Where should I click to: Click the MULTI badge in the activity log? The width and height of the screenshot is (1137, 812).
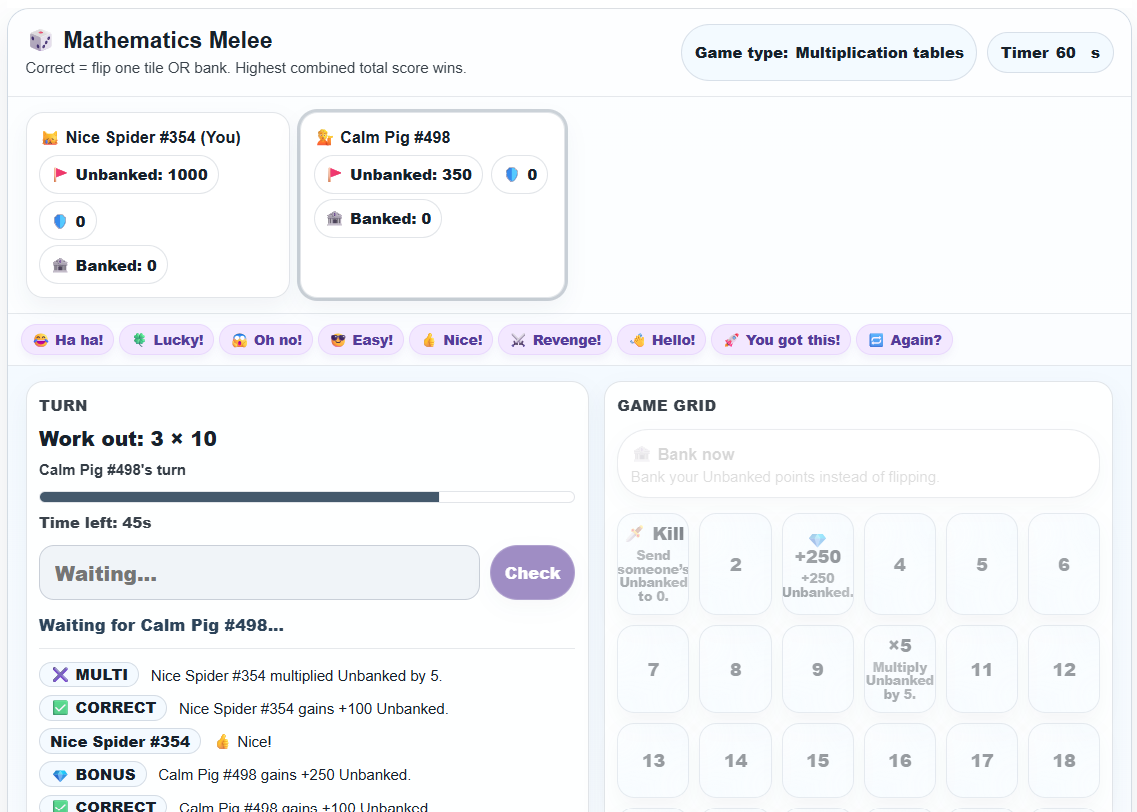tap(89, 674)
